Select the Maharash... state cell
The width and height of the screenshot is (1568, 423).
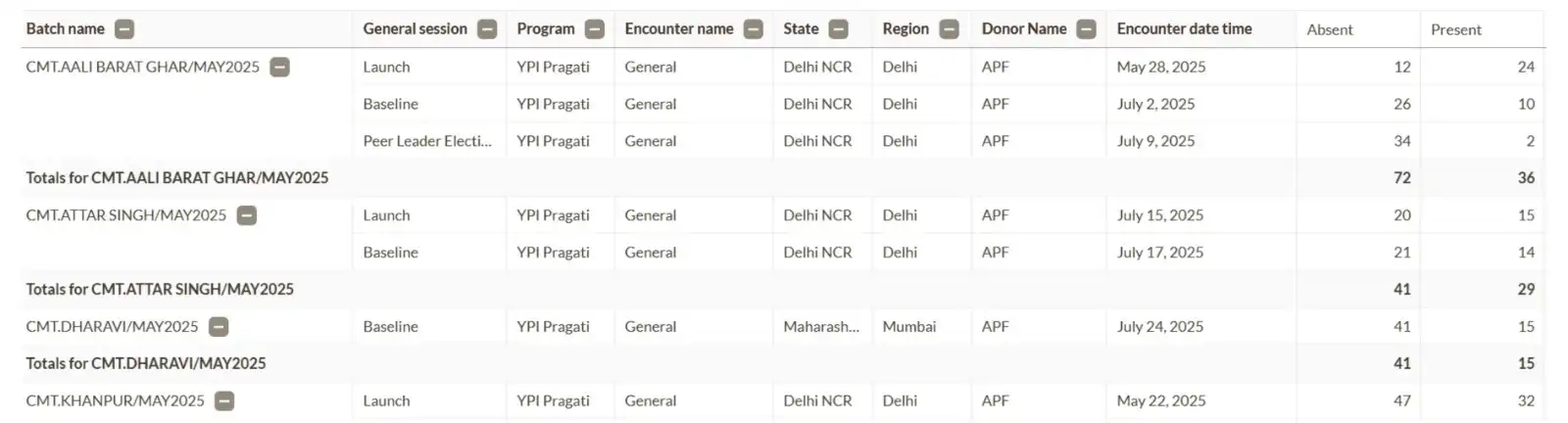821,327
